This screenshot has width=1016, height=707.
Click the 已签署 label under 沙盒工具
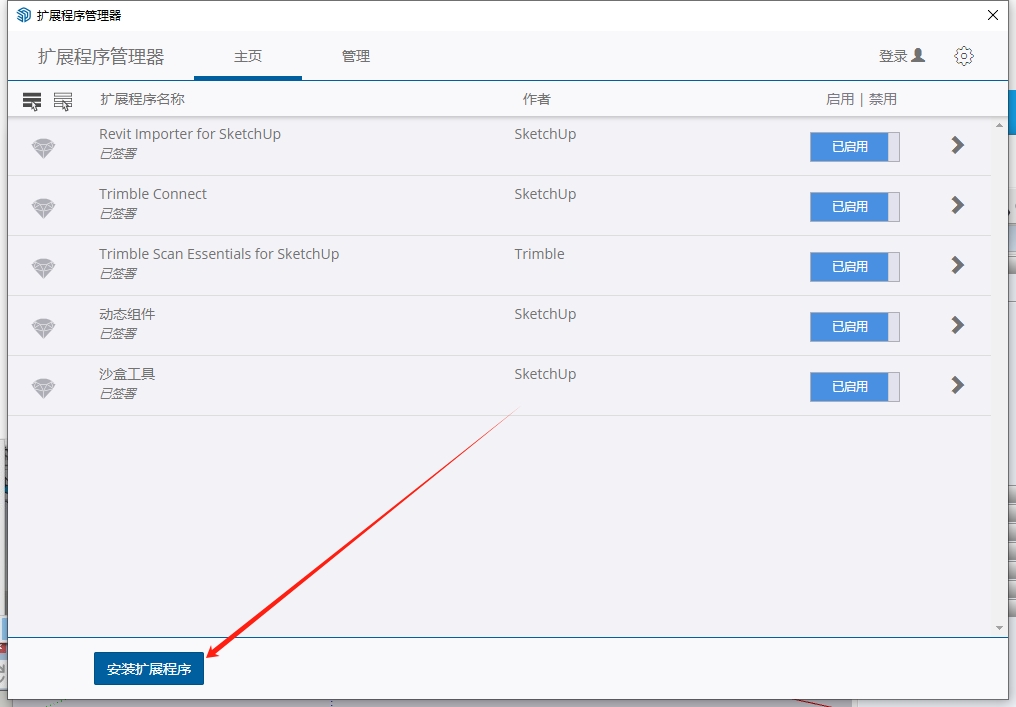point(118,393)
